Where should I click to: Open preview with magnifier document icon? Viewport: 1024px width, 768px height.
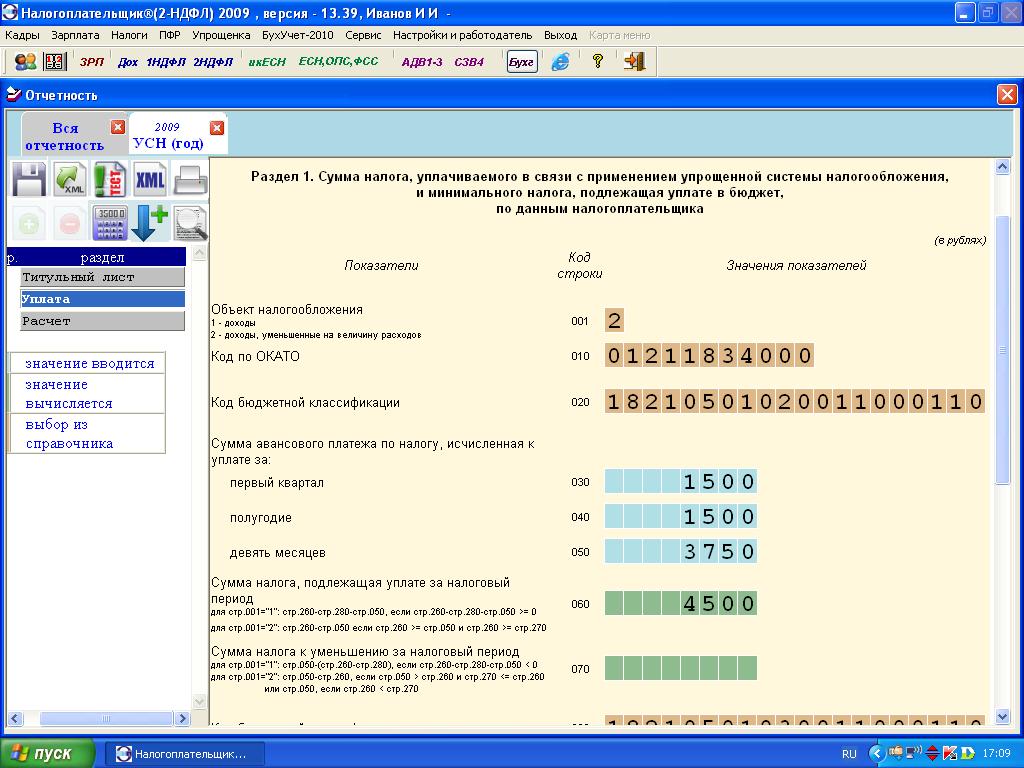(190, 223)
